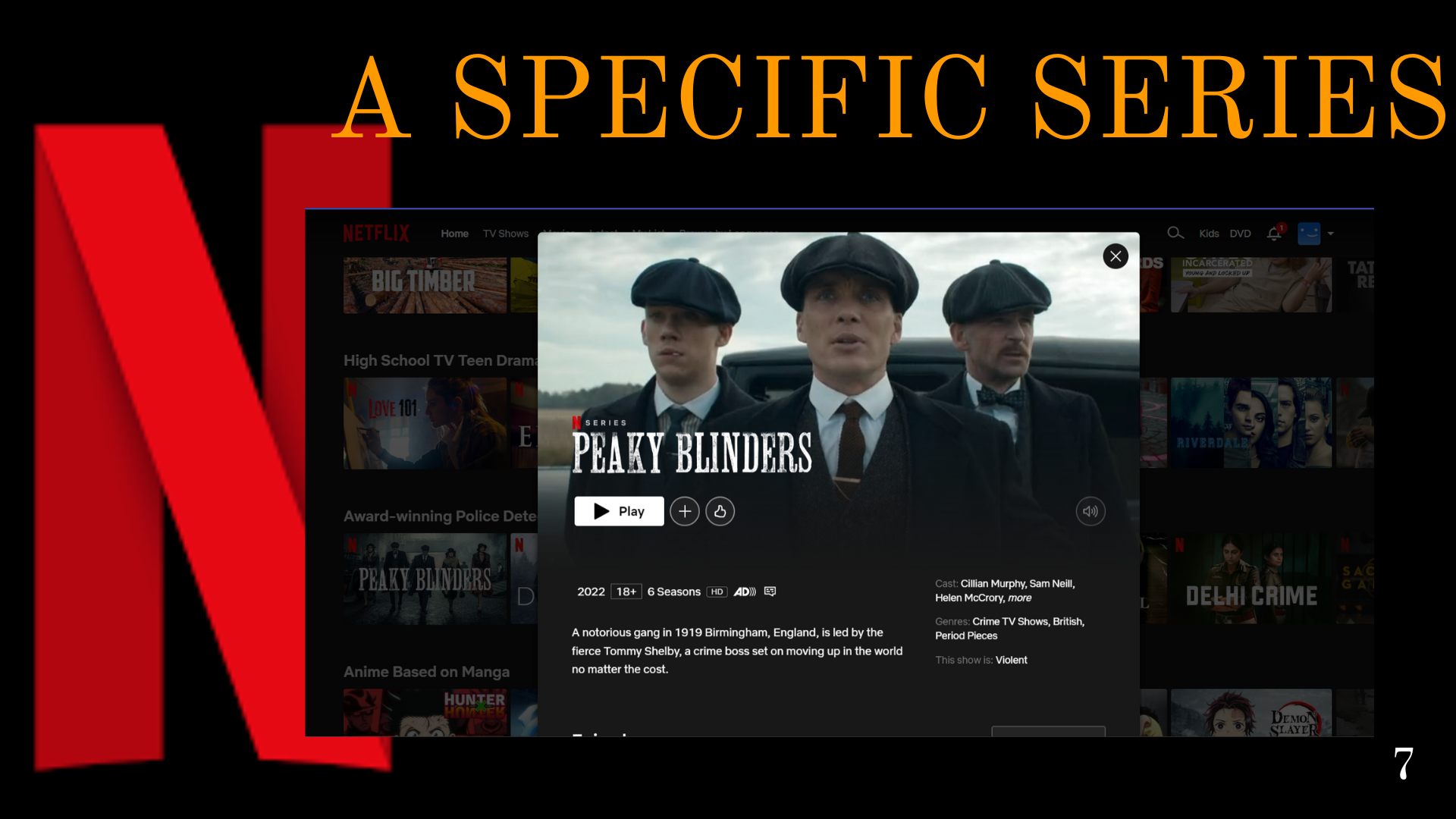Select the Love 101 thumbnail
Image resolution: width=1456 pixels, height=819 pixels.
click(425, 423)
